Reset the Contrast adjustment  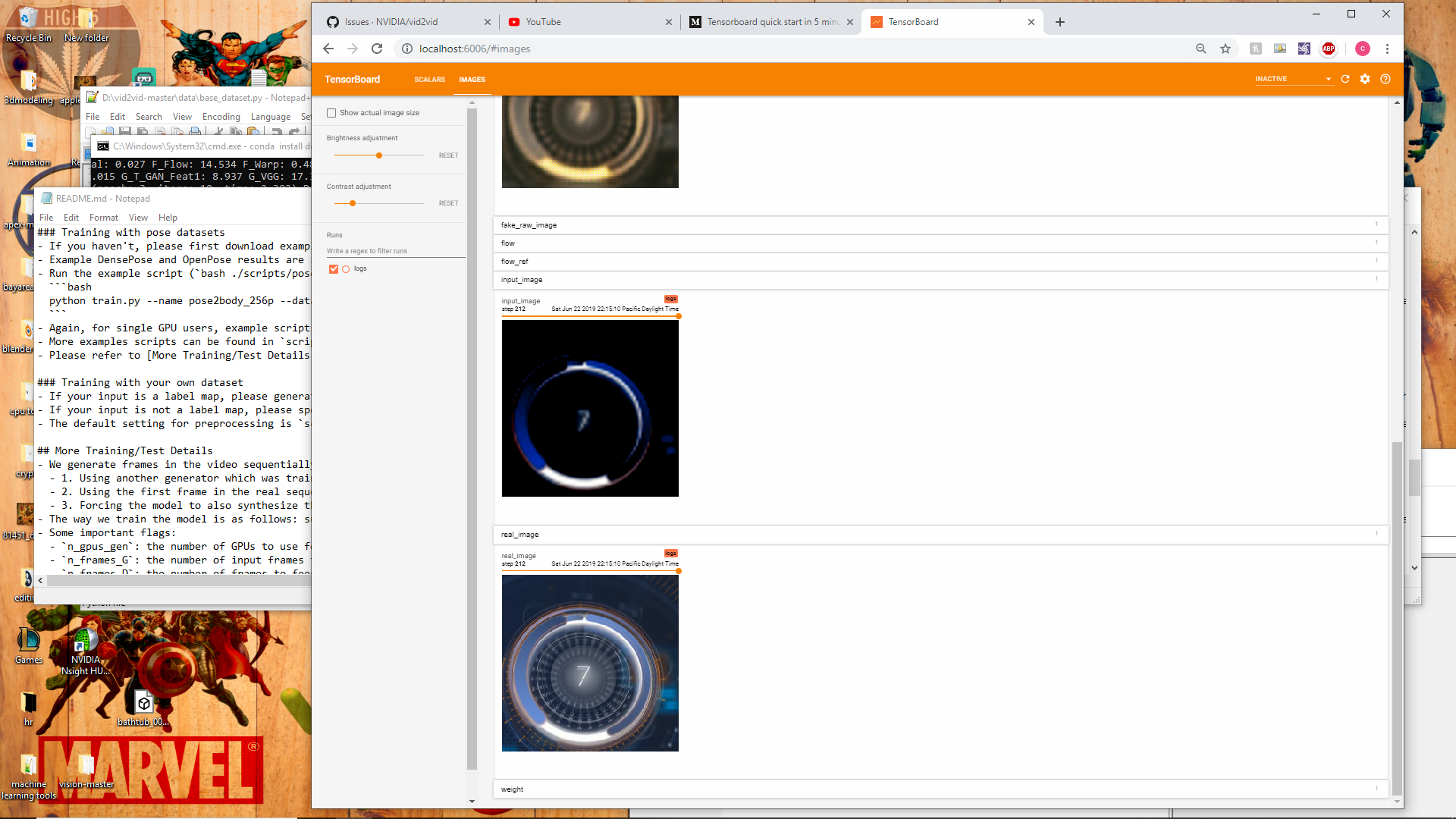(x=448, y=202)
